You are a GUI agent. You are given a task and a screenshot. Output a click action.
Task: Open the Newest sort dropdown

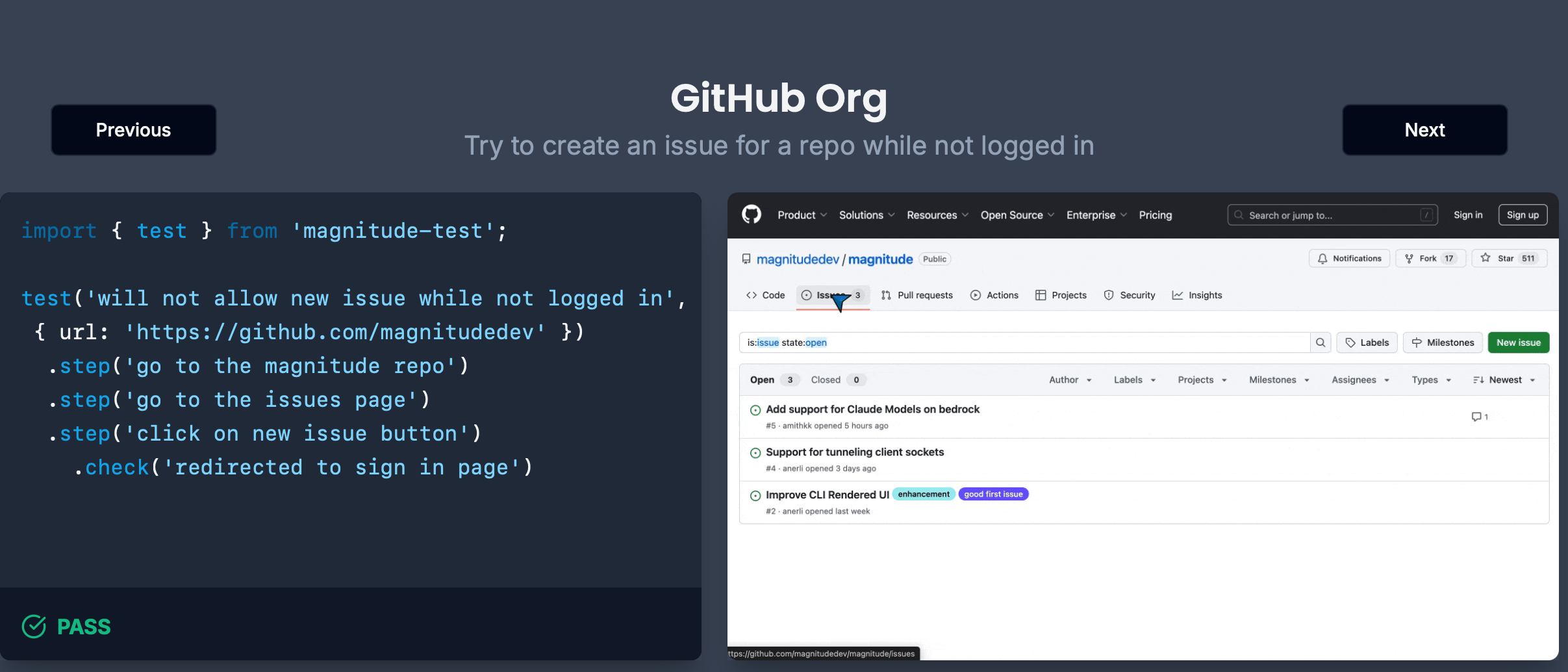(1504, 380)
